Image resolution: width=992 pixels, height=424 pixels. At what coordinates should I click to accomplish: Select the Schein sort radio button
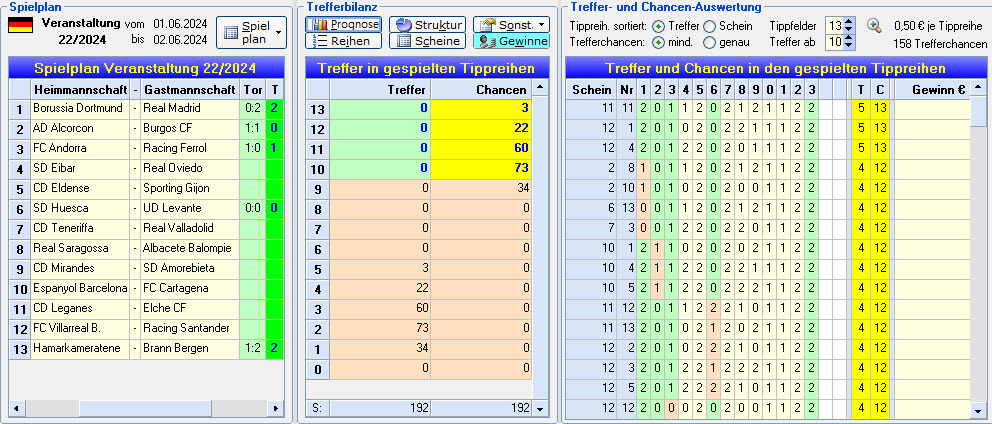click(709, 26)
